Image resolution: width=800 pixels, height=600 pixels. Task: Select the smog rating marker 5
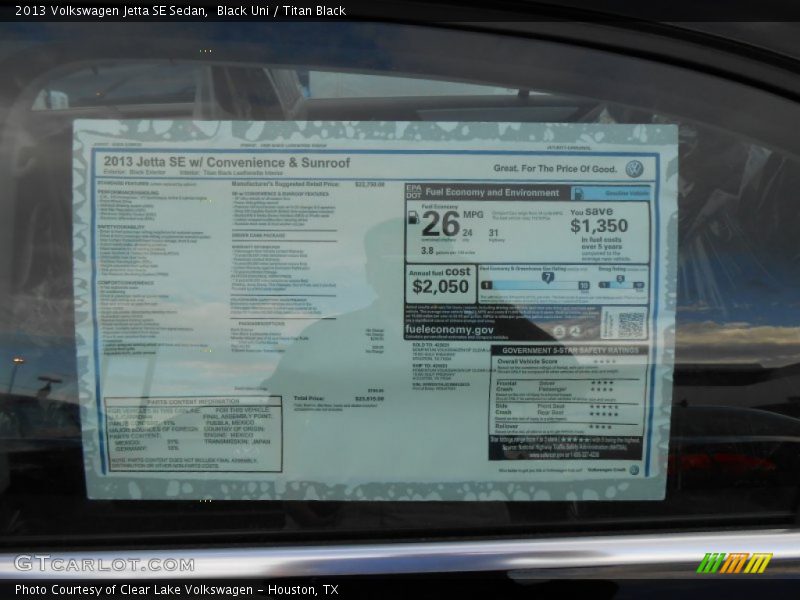point(620,279)
